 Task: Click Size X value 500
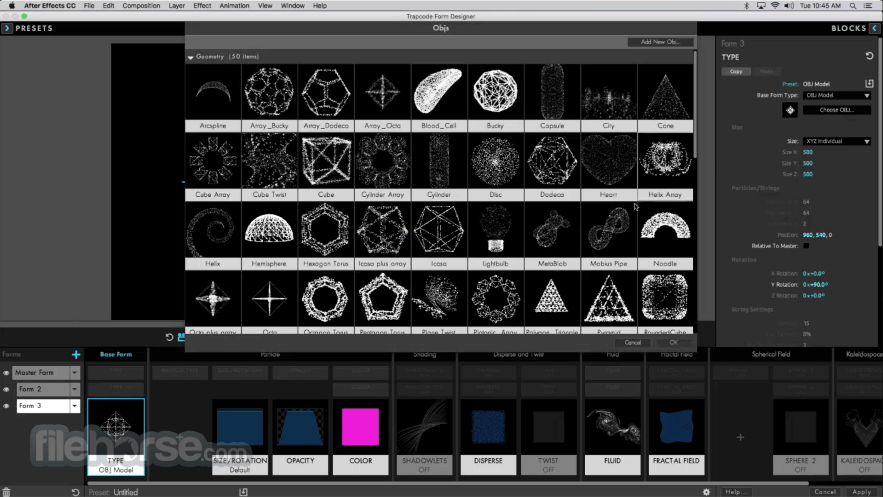coord(808,152)
